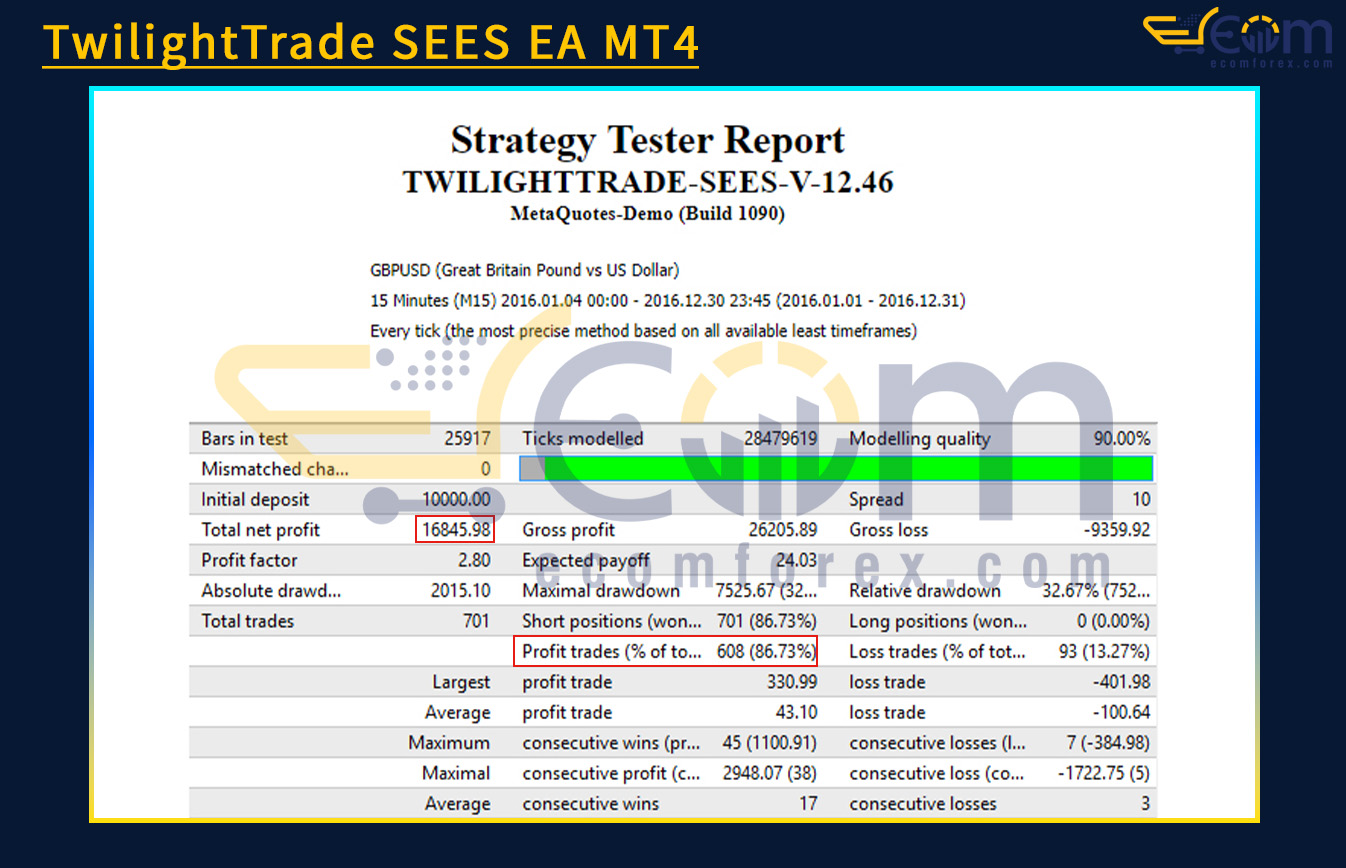Click Profit factor value 2.80
Screen dimensions: 1346x868
click(x=475, y=560)
